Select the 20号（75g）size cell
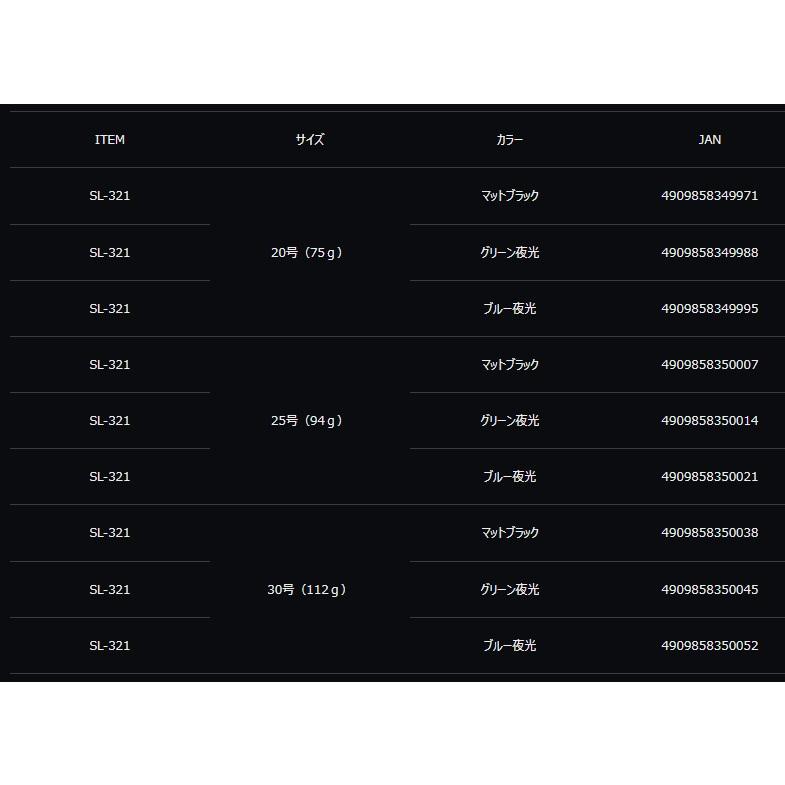Screen dimensions: 785x785 [x=307, y=253]
